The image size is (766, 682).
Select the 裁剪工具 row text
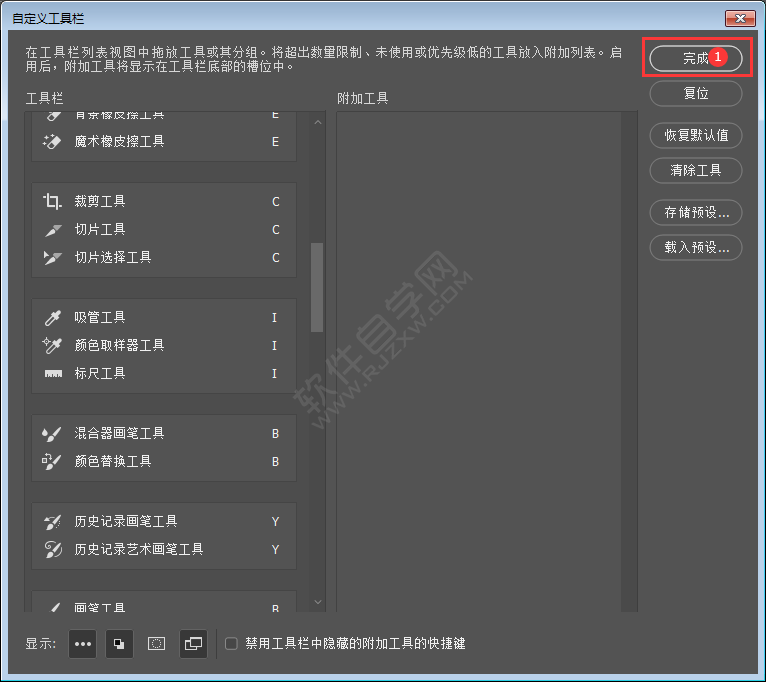[100, 201]
